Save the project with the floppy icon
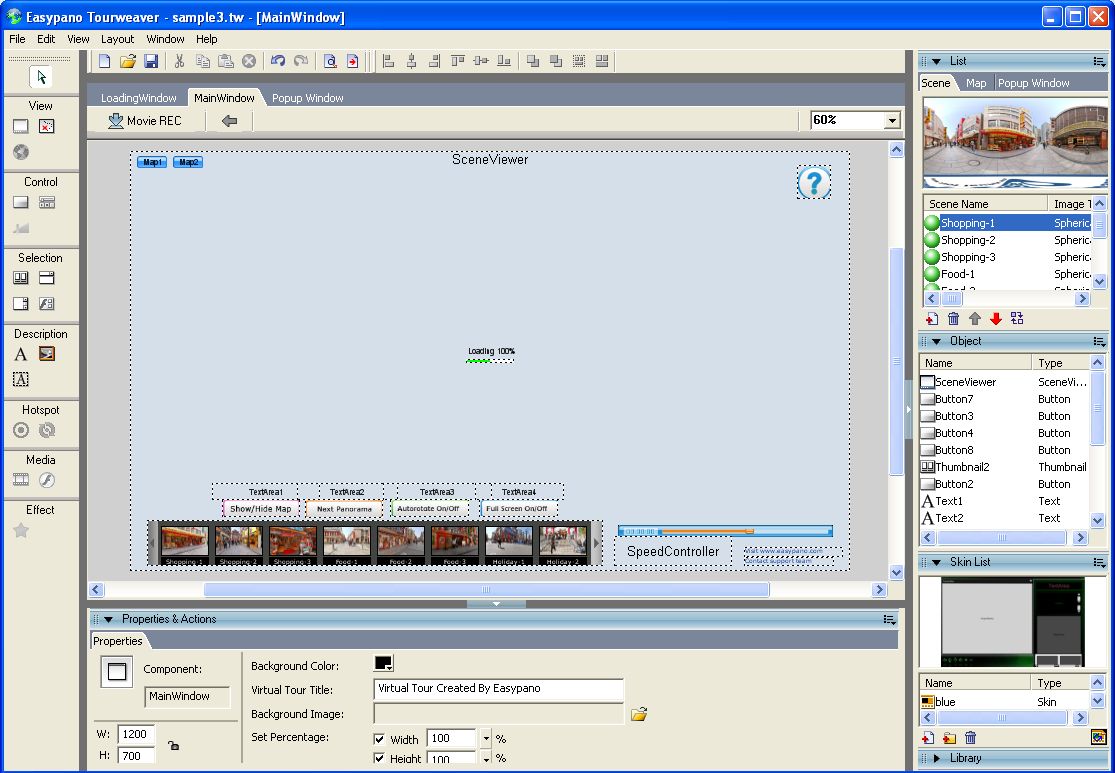This screenshot has height=773, width=1115. point(151,61)
